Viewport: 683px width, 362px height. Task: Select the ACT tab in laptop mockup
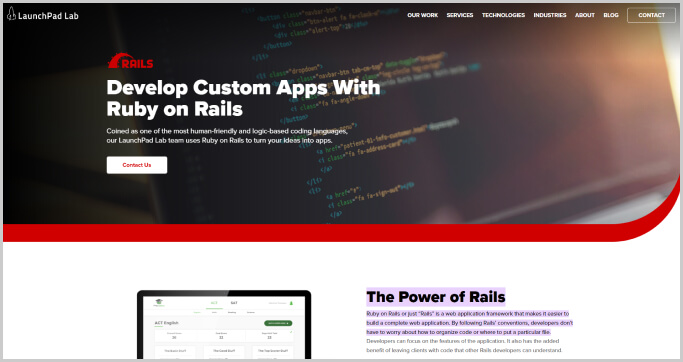click(214, 303)
